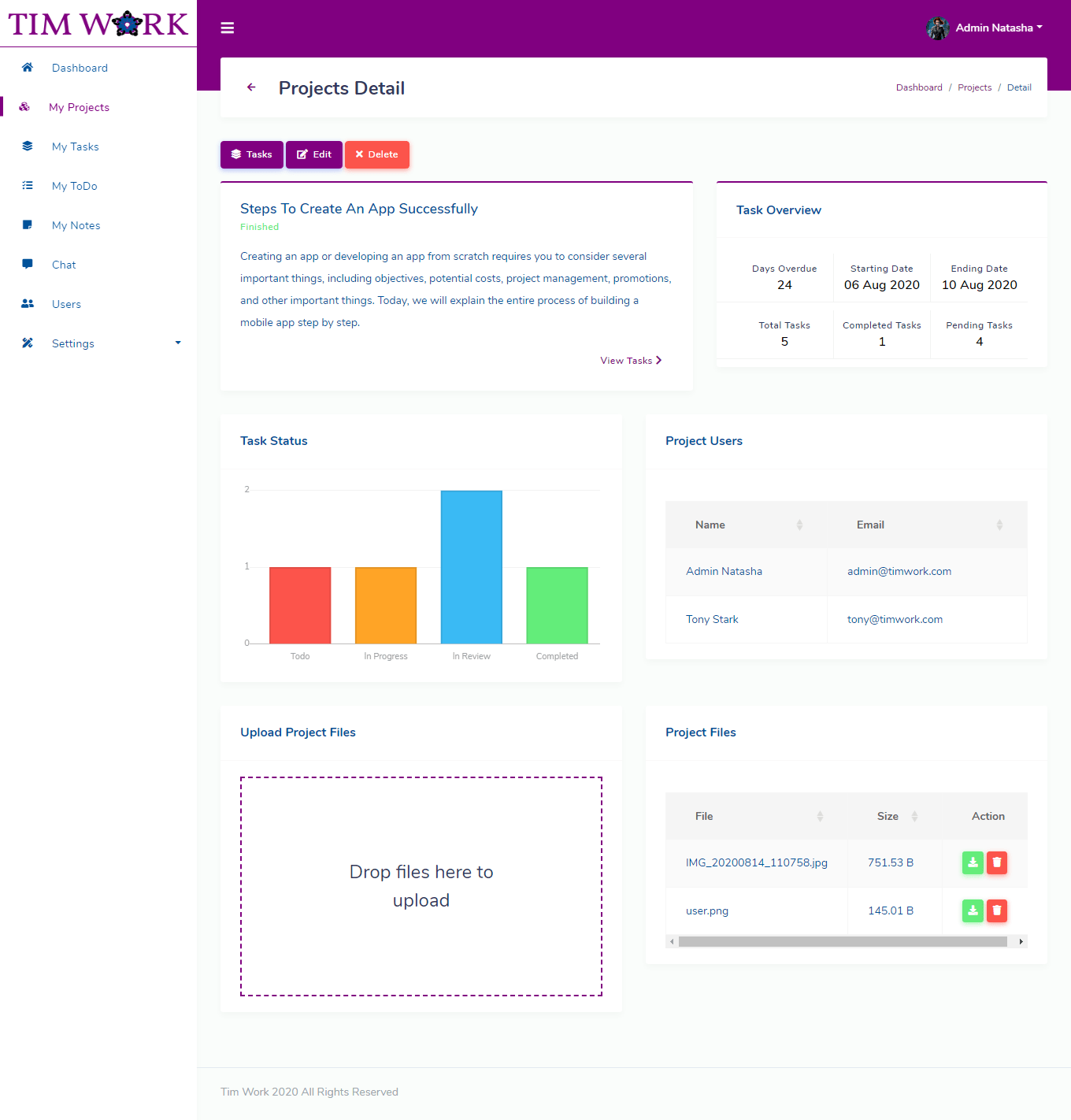Click the Edit project button
The height and width of the screenshot is (1120, 1071).
[x=314, y=154]
